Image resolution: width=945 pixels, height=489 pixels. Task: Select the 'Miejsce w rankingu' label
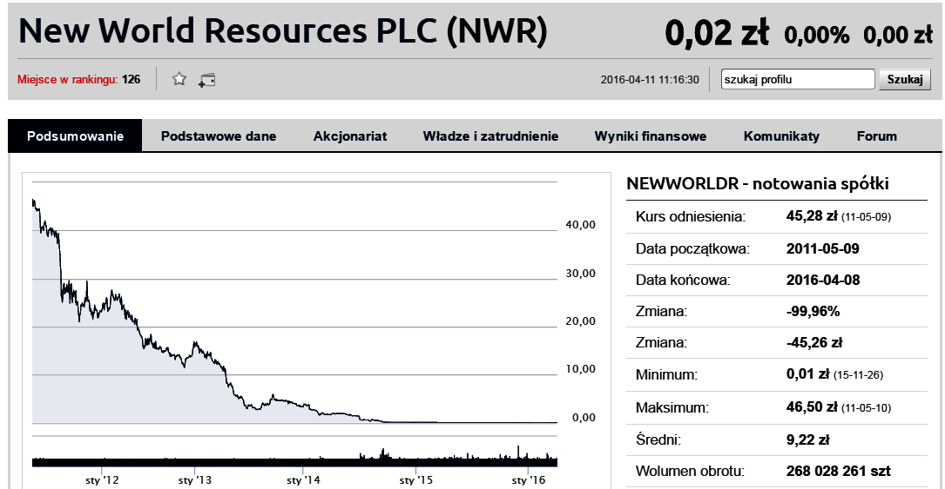(x=68, y=80)
